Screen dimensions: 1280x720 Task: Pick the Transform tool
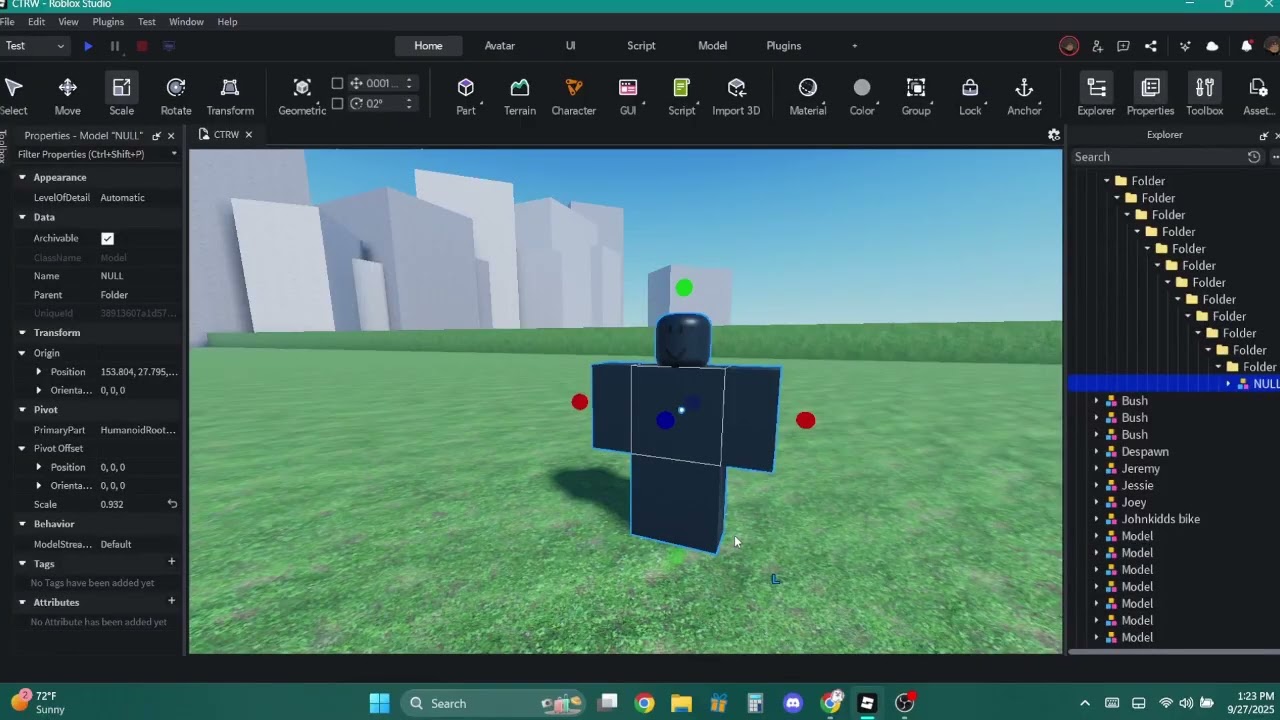[x=230, y=97]
